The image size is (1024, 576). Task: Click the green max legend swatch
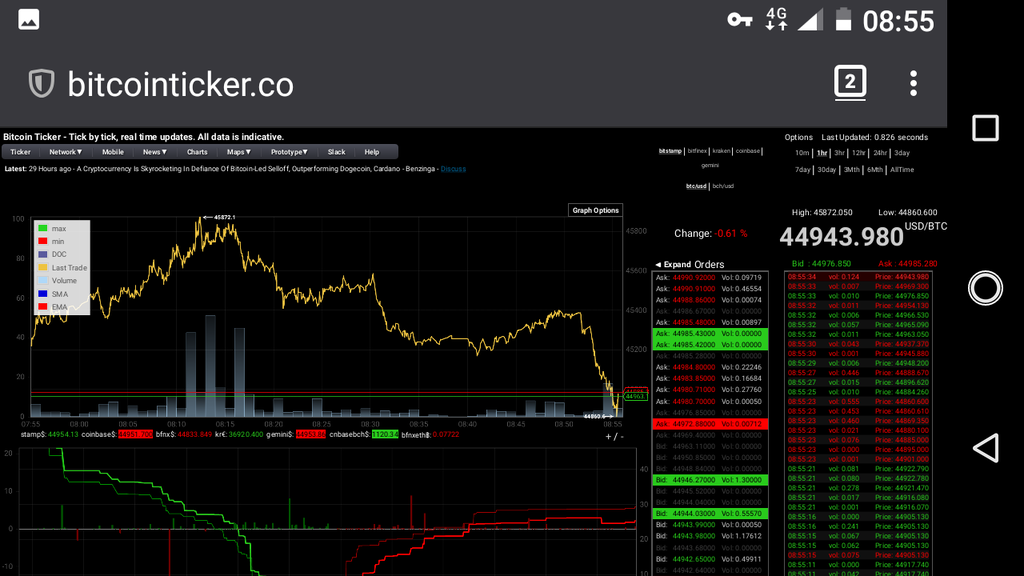click(x=42, y=229)
